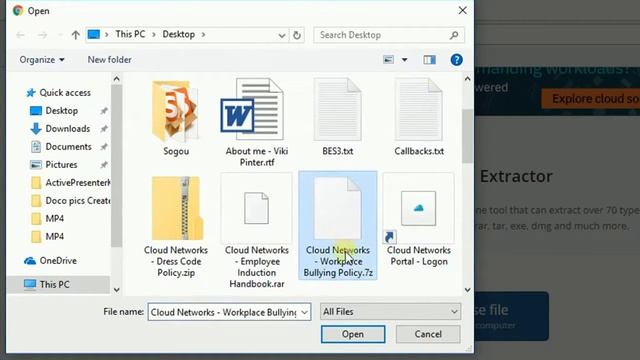This screenshot has width=640, height=360.
Task: Open help with the question mark icon
Action: point(456,60)
